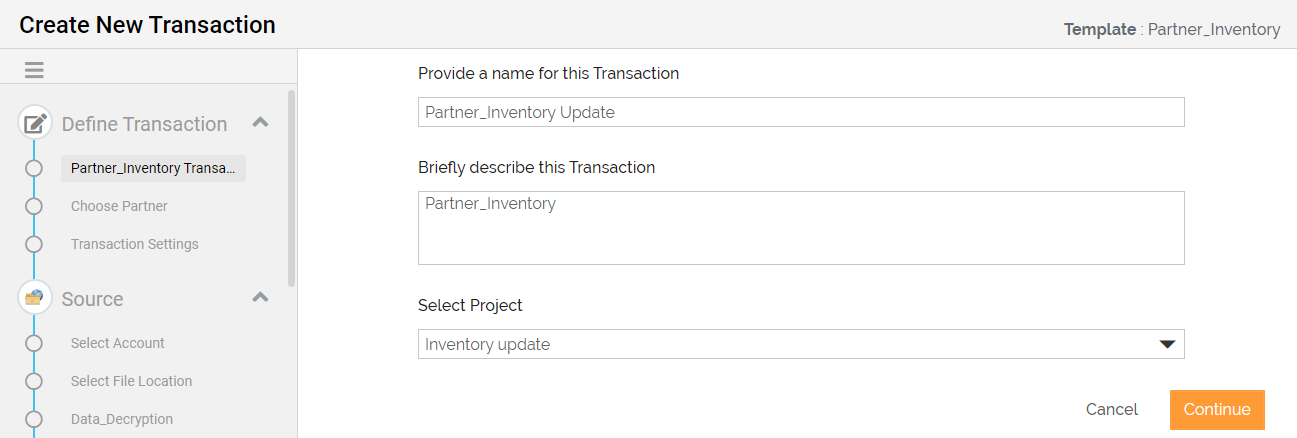Click the Choose Partner step circle
The image size is (1297, 438).
(34, 206)
